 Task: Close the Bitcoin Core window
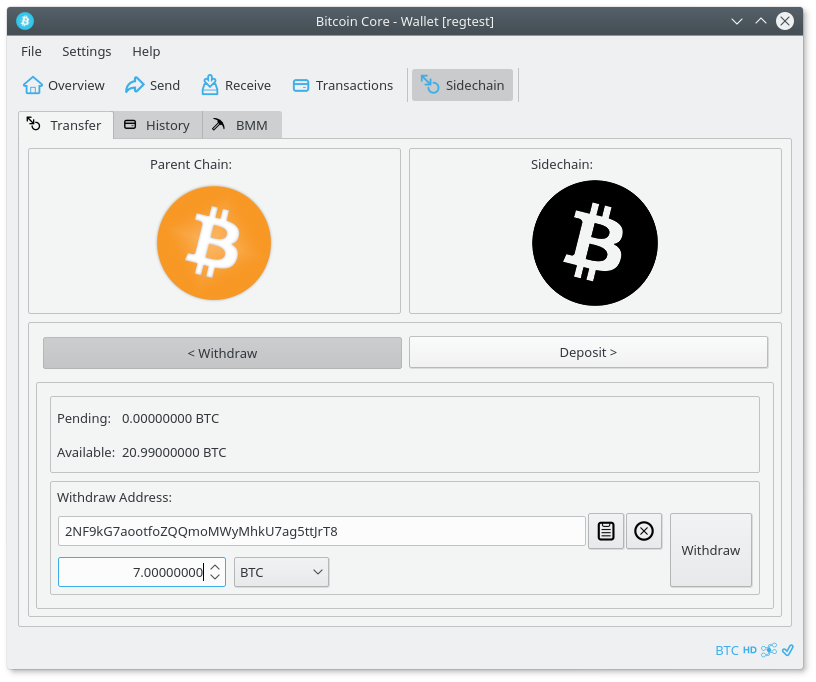click(x=785, y=21)
